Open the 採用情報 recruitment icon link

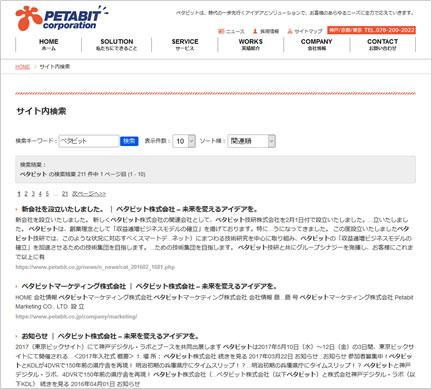coord(266,31)
